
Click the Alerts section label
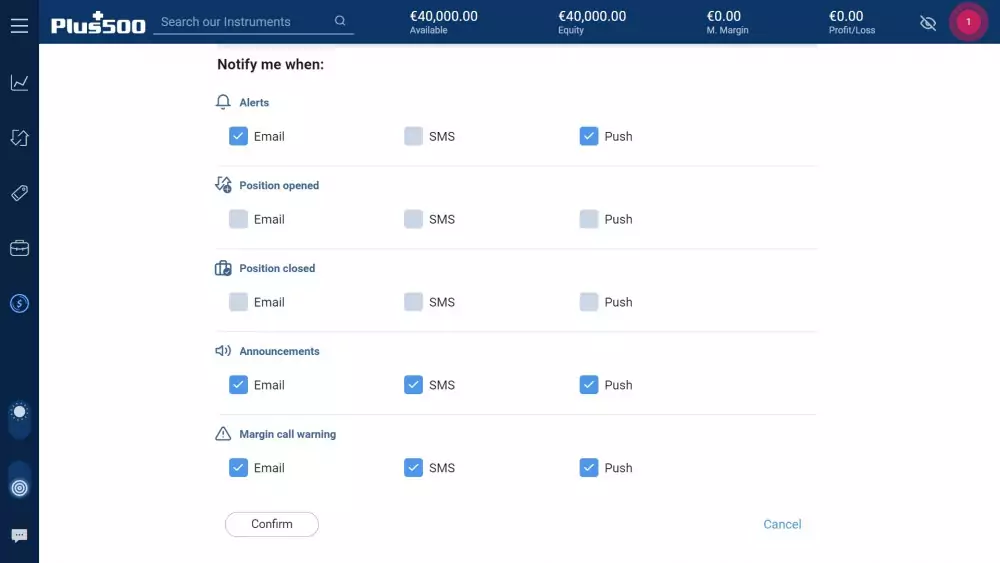click(x=254, y=103)
